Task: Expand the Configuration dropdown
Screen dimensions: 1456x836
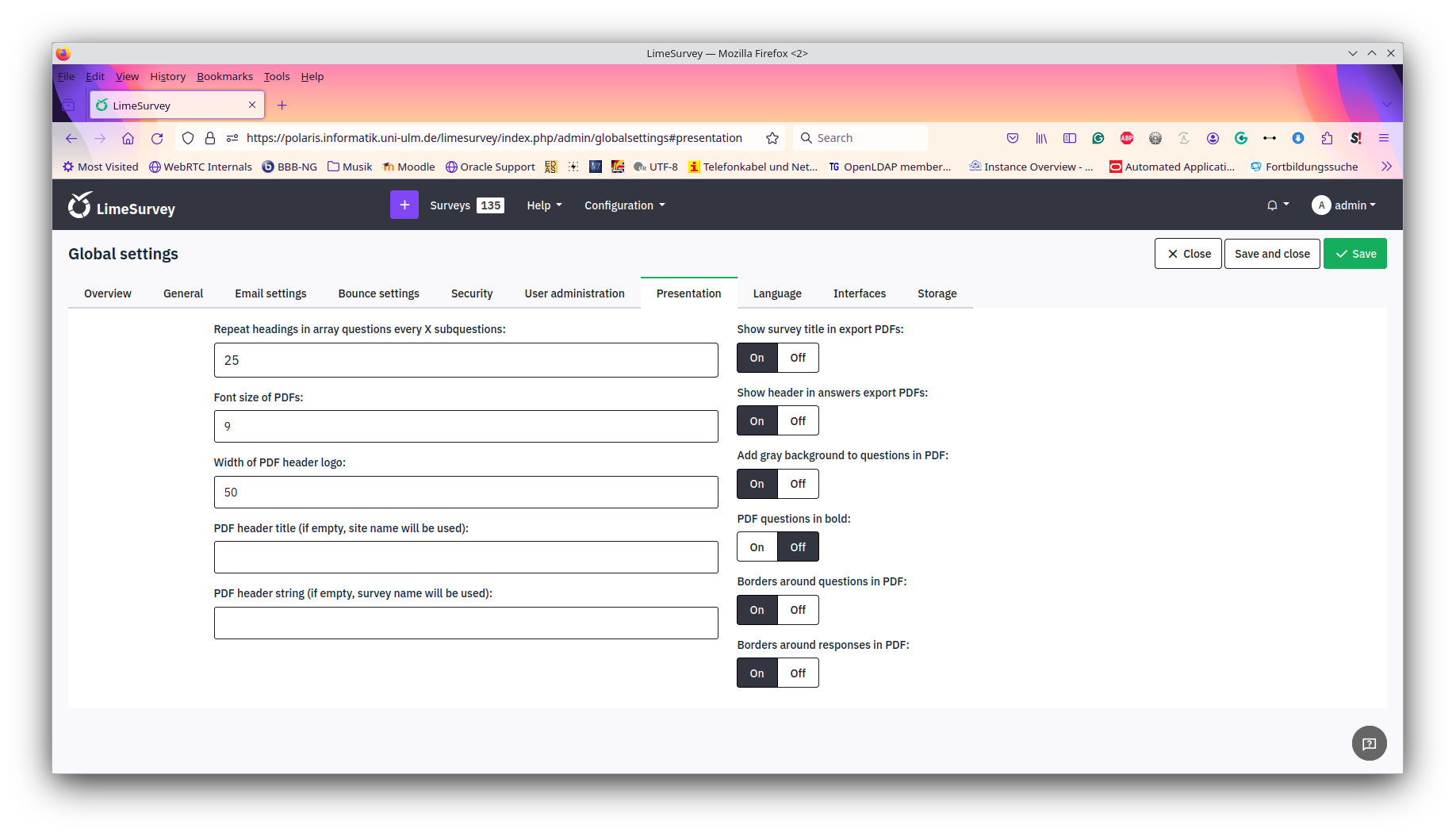Action: (625, 205)
